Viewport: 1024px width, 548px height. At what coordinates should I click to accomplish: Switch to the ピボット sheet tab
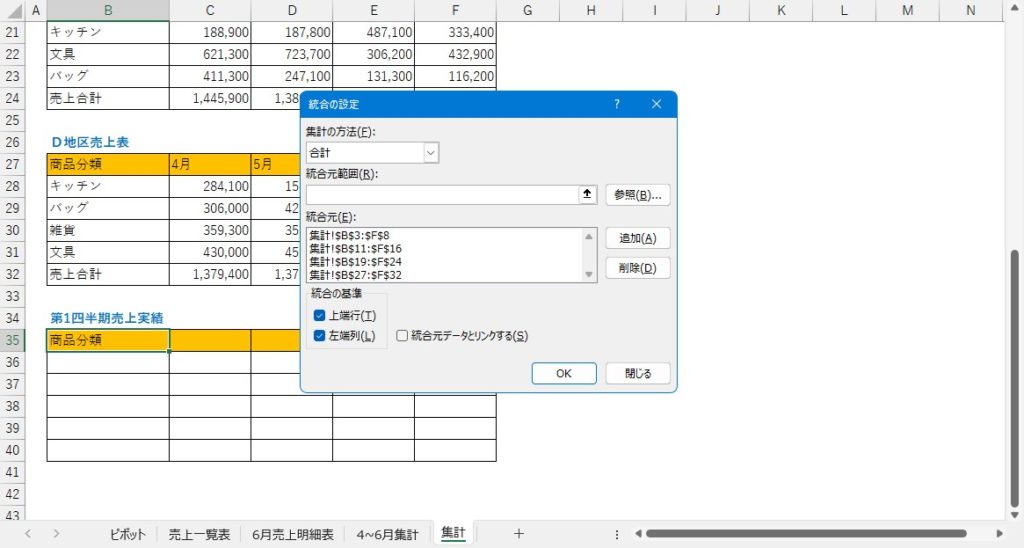[128, 534]
